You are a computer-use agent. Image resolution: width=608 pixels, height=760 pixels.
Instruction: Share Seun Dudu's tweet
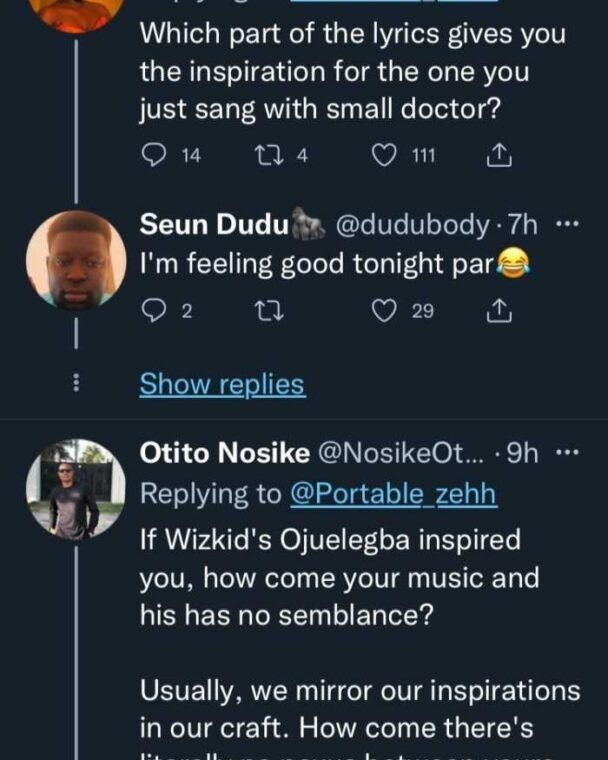[x=498, y=312]
